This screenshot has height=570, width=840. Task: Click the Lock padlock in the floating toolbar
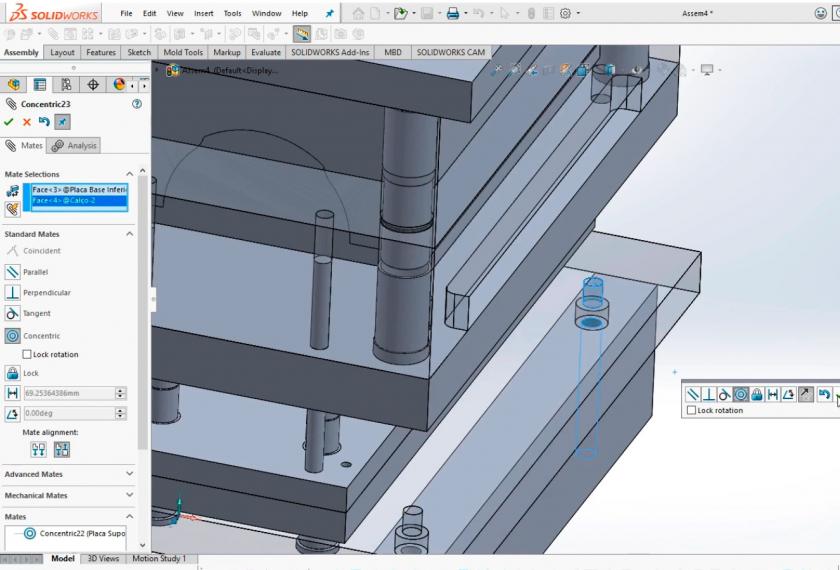coord(757,395)
